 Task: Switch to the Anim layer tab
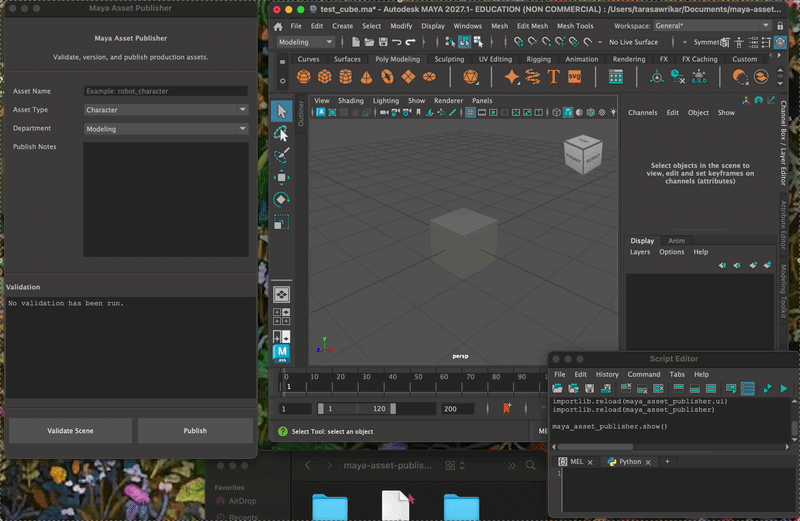coord(677,241)
